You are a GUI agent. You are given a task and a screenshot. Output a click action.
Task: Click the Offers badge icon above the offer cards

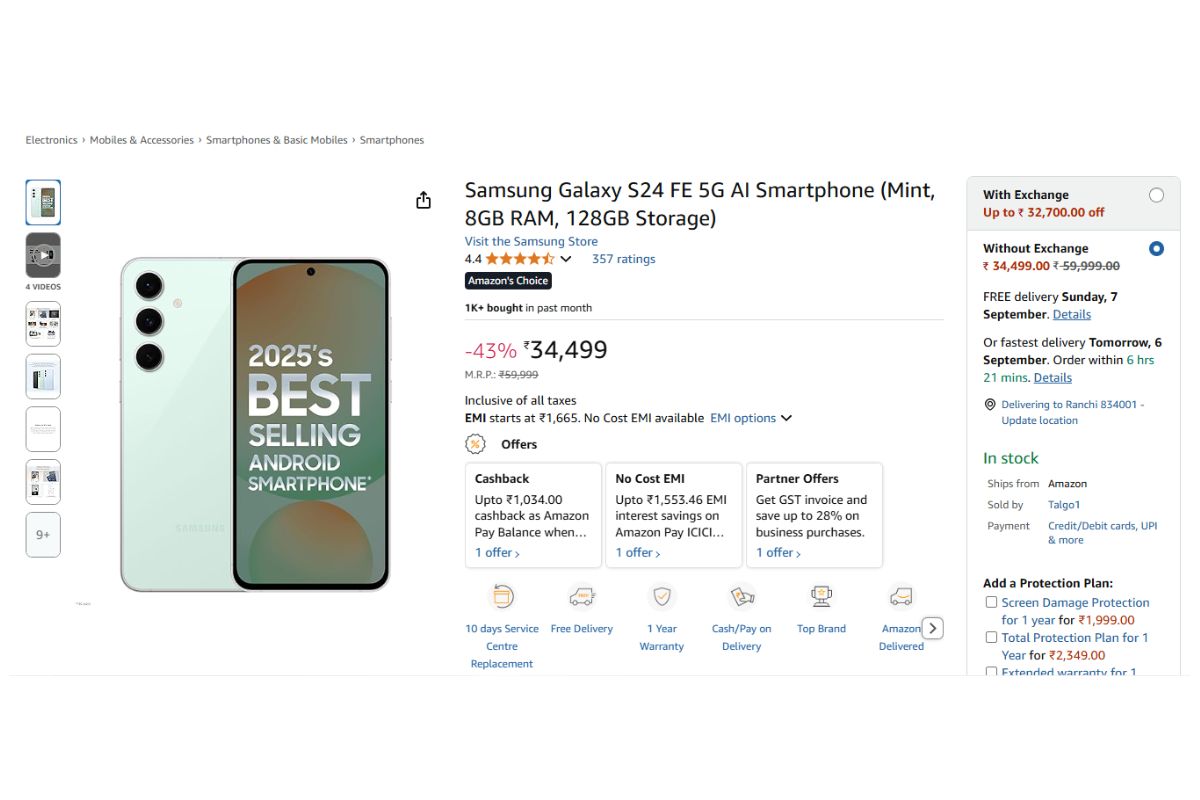[x=474, y=443]
